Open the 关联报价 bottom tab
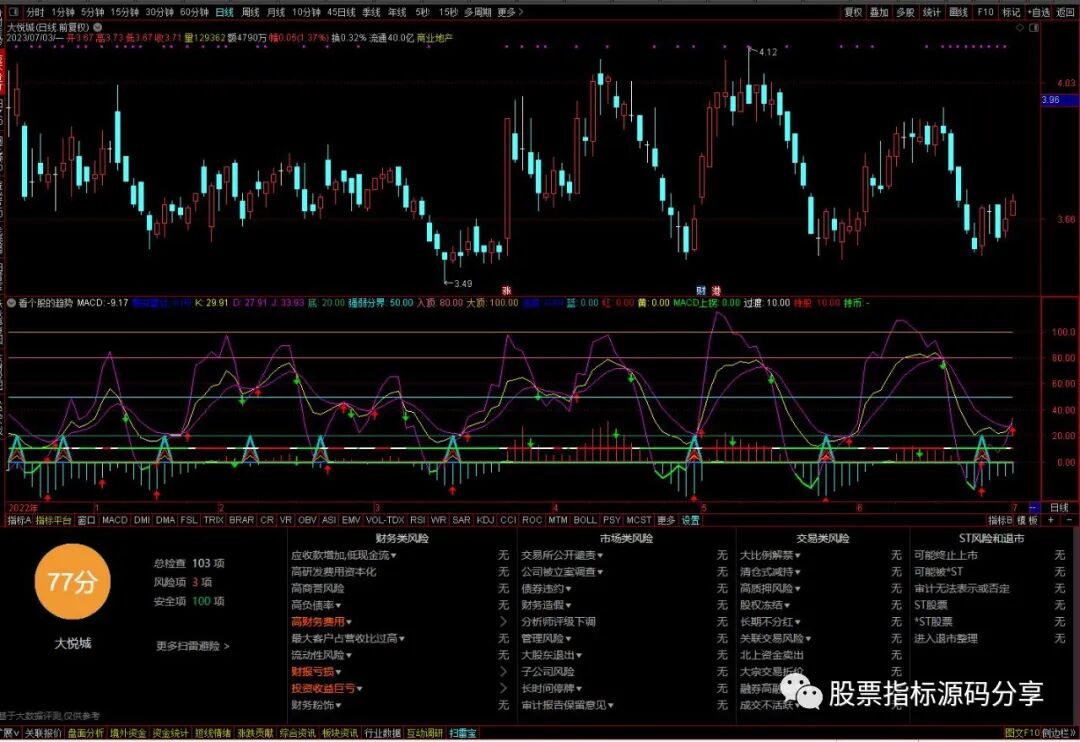1080x742 pixels. point(43,733)
